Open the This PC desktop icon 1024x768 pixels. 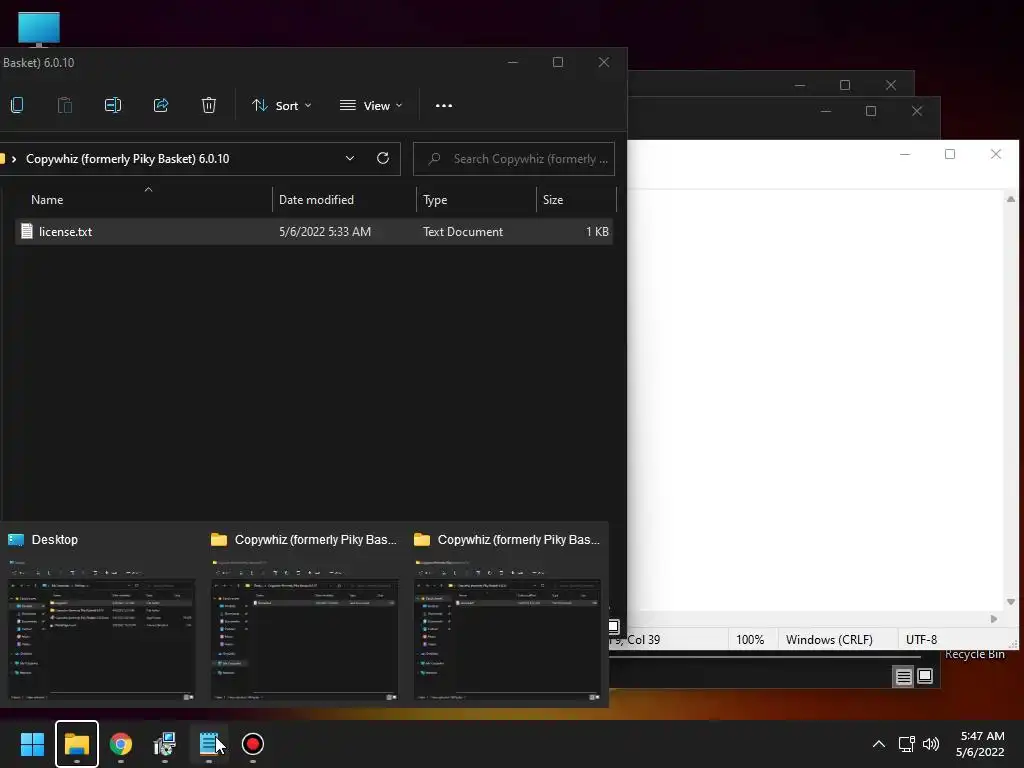tap(39, 29)
